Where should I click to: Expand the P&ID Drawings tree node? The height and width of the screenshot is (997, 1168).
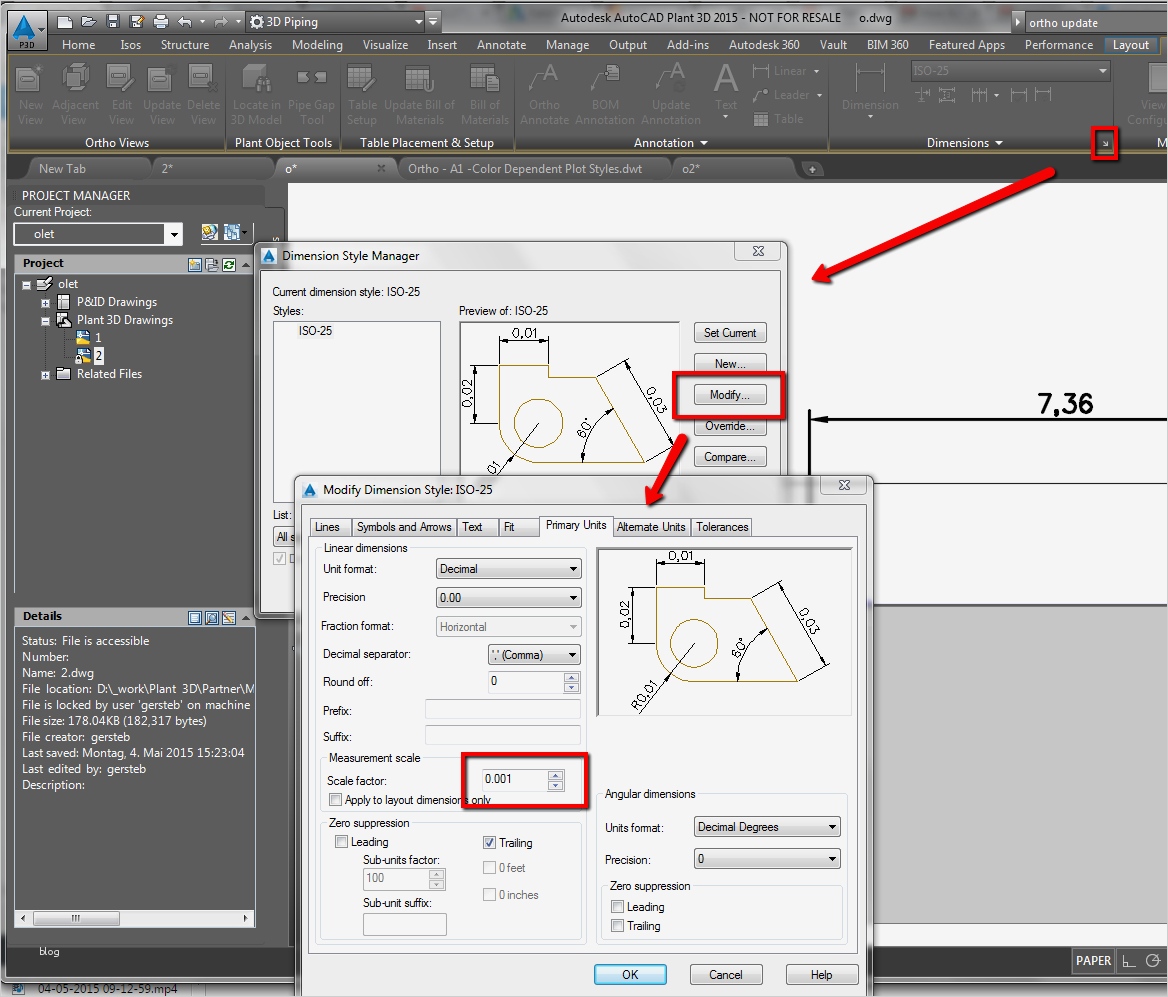pyautogui.click(x=45, y=302)
